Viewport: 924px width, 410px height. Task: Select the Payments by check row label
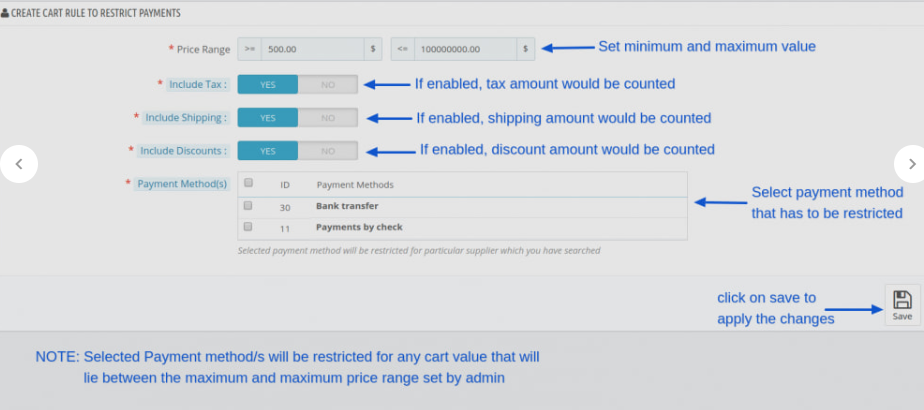tap(359, 228)
